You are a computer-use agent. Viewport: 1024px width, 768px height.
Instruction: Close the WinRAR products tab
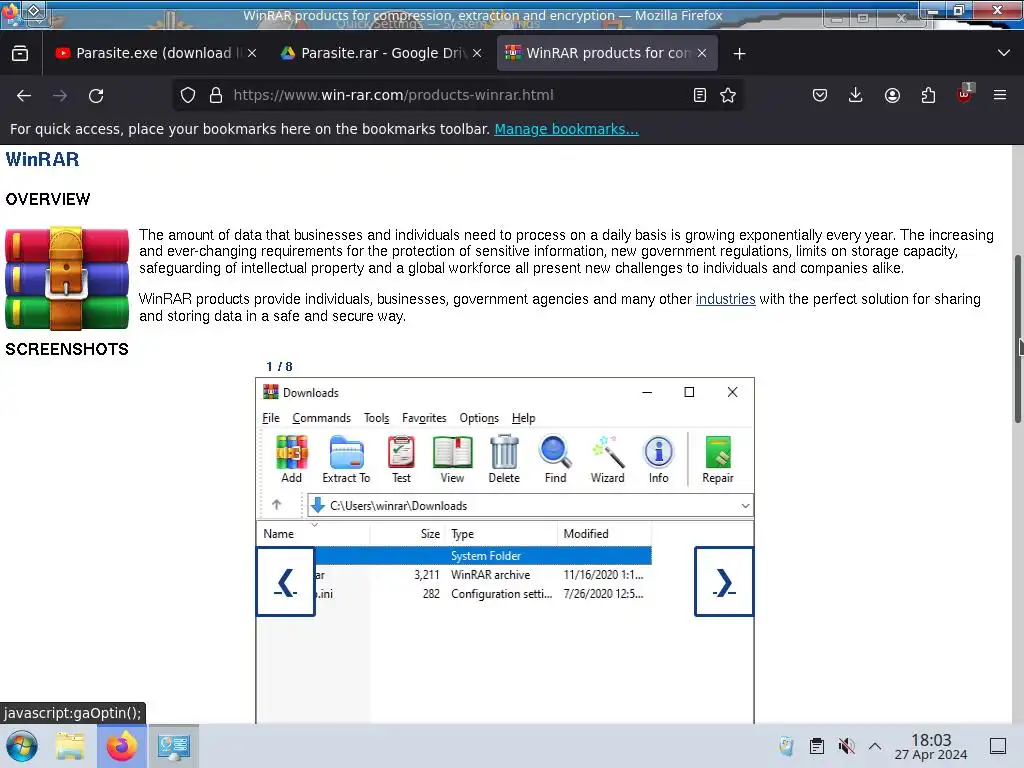point(702,53)
